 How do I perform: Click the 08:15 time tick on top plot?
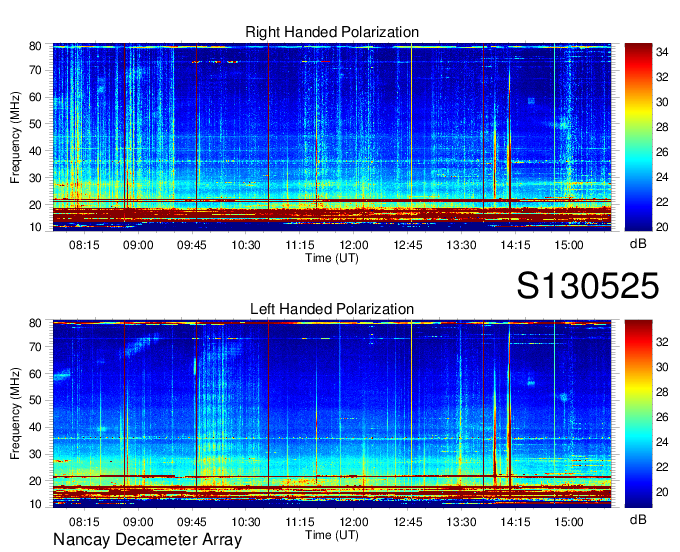pos(84,245)
